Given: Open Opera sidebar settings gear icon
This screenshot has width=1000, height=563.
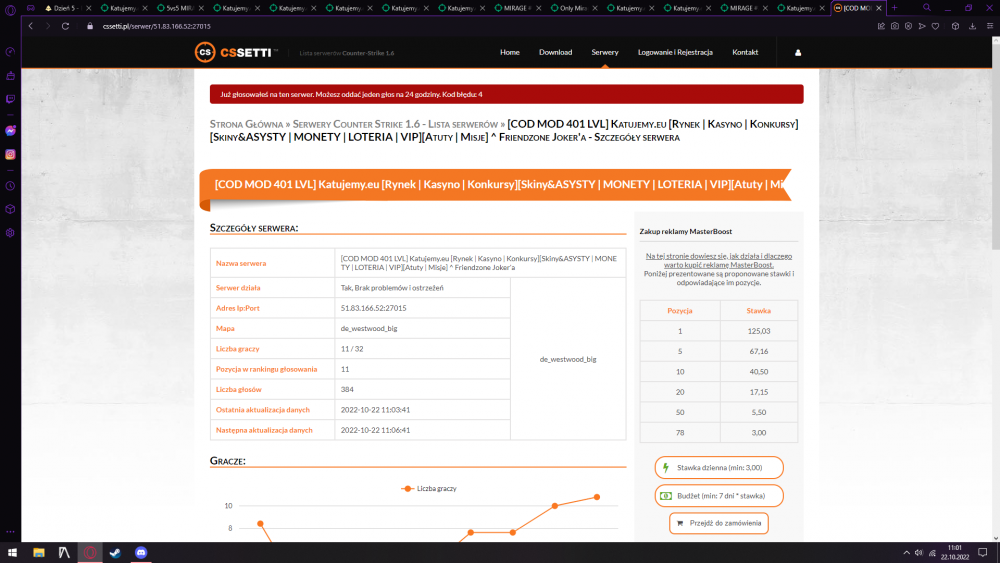Looking at the screenshot, I should (10, 233).
